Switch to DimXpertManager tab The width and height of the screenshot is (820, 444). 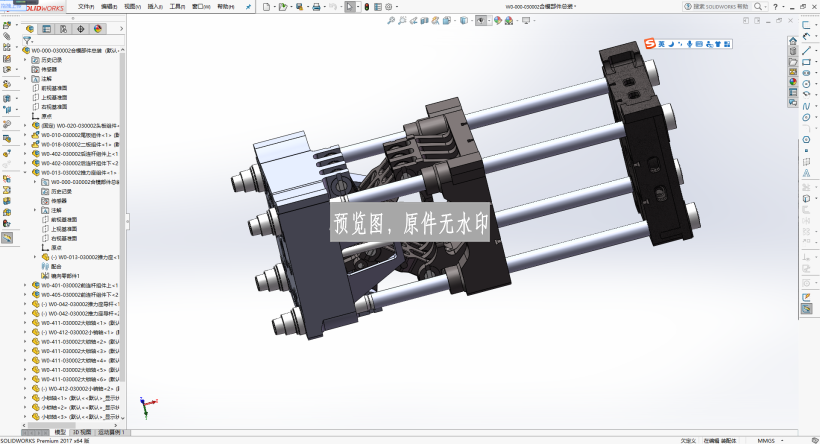coord(81,29)
